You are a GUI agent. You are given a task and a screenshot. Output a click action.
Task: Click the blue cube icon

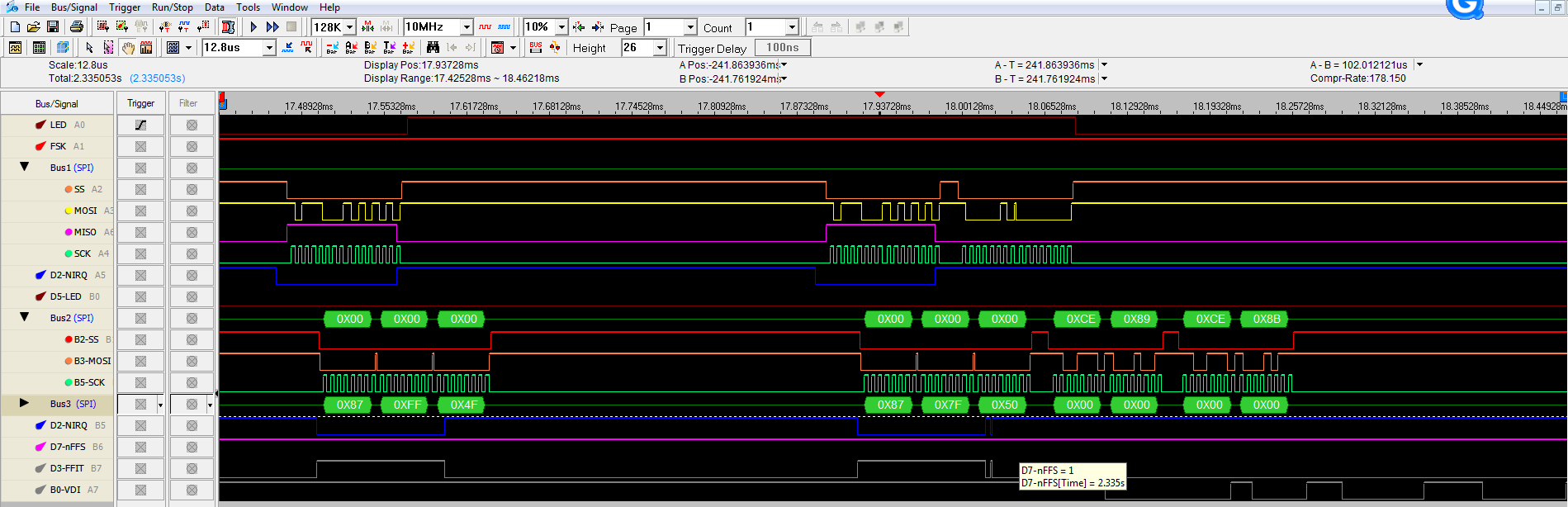[x=63, y=48]
